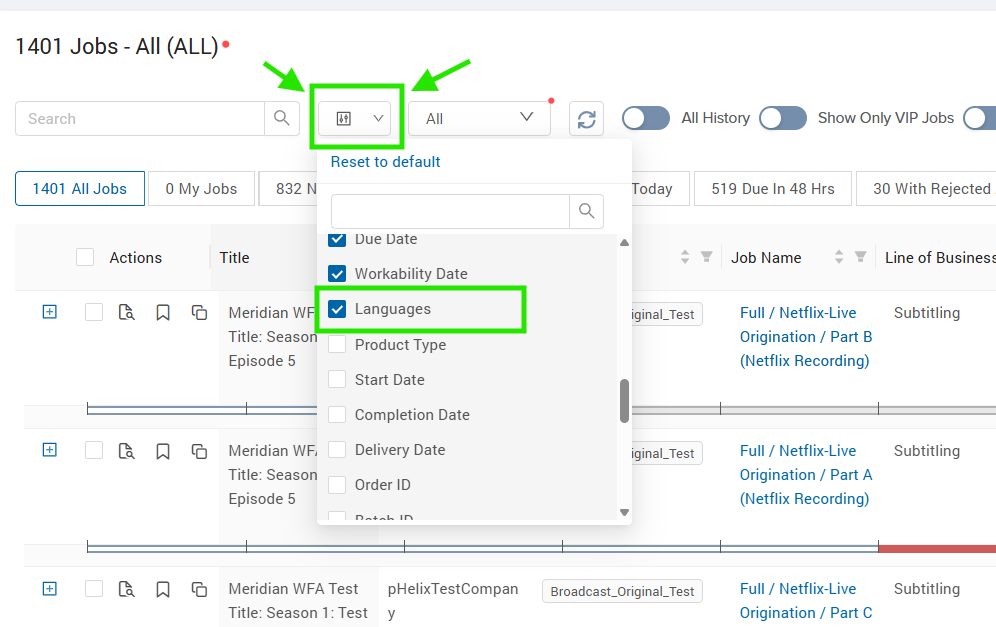Check the Order ID checkbox
This screenshot has height=627, width=996.
[x=337, y=485]
